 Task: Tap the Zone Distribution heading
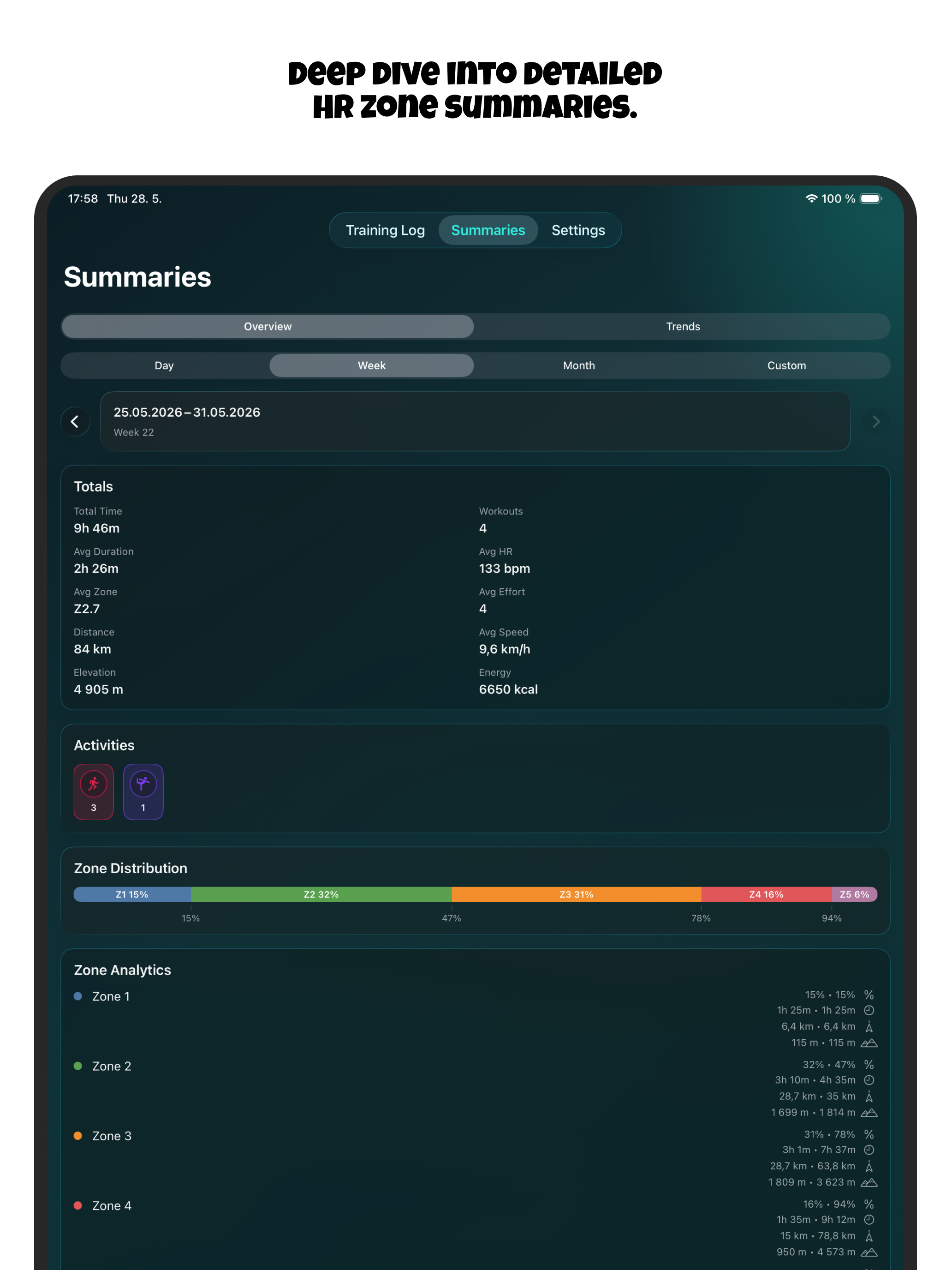(131, 868)
